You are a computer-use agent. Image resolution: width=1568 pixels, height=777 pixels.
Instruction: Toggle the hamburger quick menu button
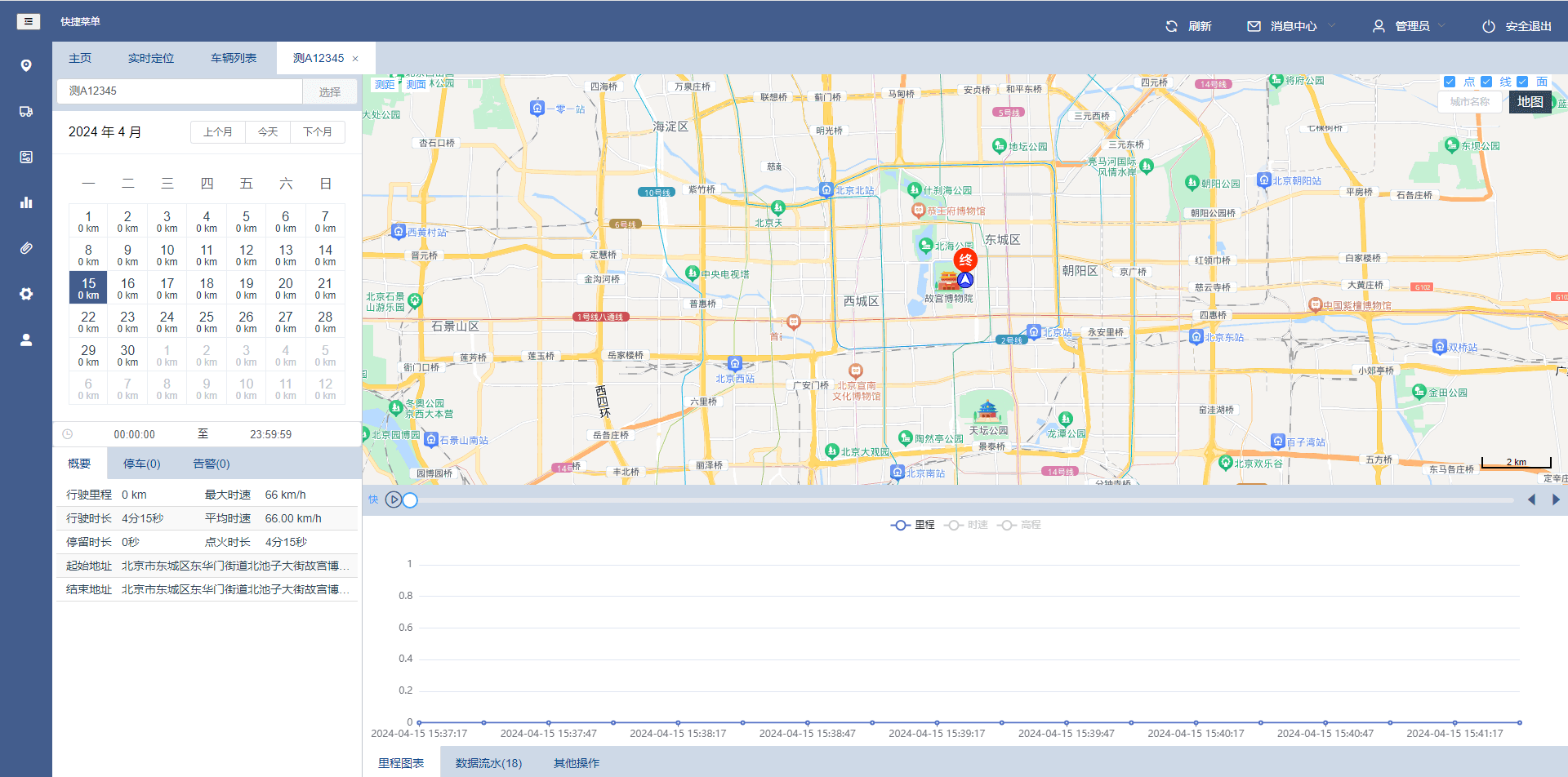29,21
